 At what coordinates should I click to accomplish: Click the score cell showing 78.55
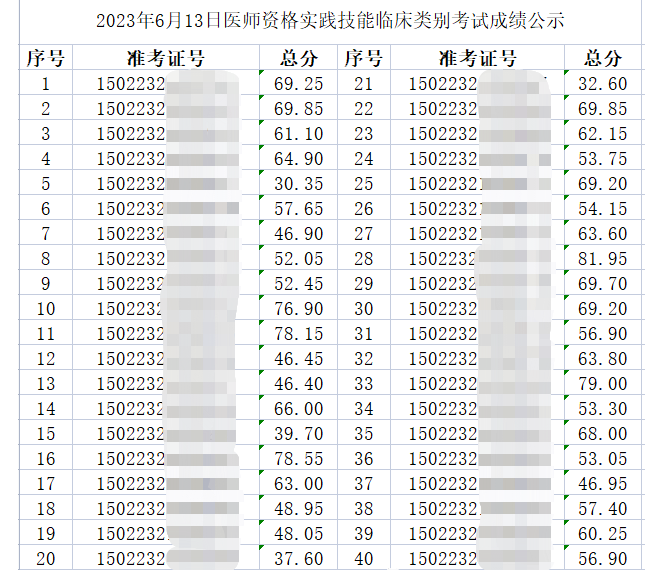pyautogui.click(x=298, y=459)
